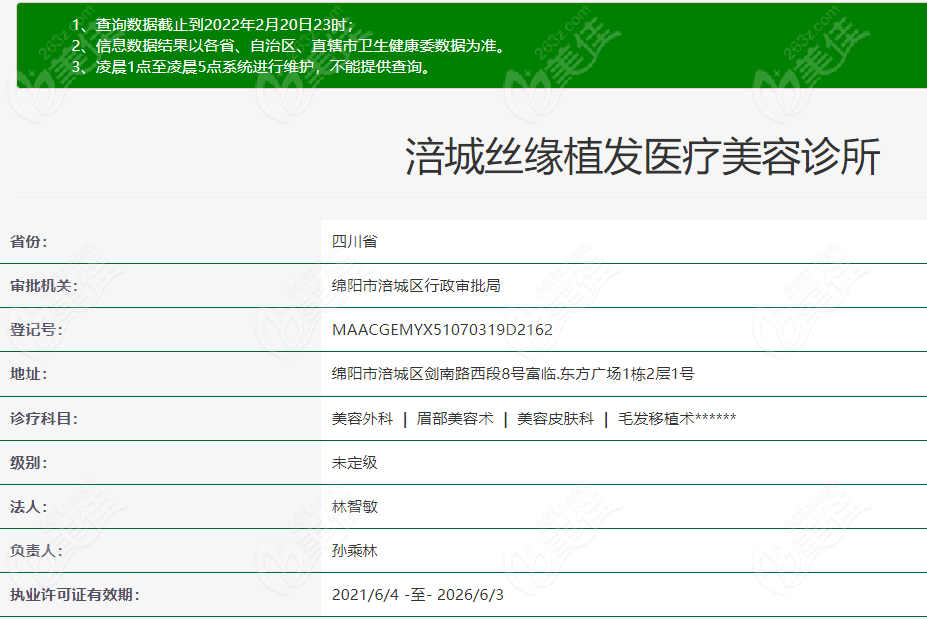Click the 地址 field label
The height and width of the screenshot is (619, 927).
point(28,374)
